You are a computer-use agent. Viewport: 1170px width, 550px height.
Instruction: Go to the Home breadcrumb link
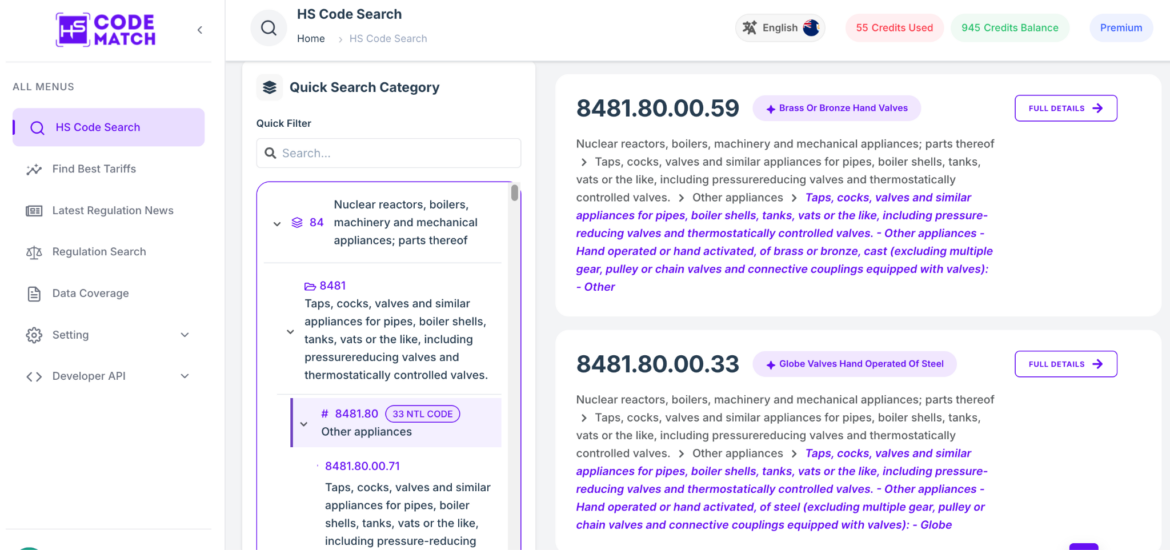coord(310,39)
